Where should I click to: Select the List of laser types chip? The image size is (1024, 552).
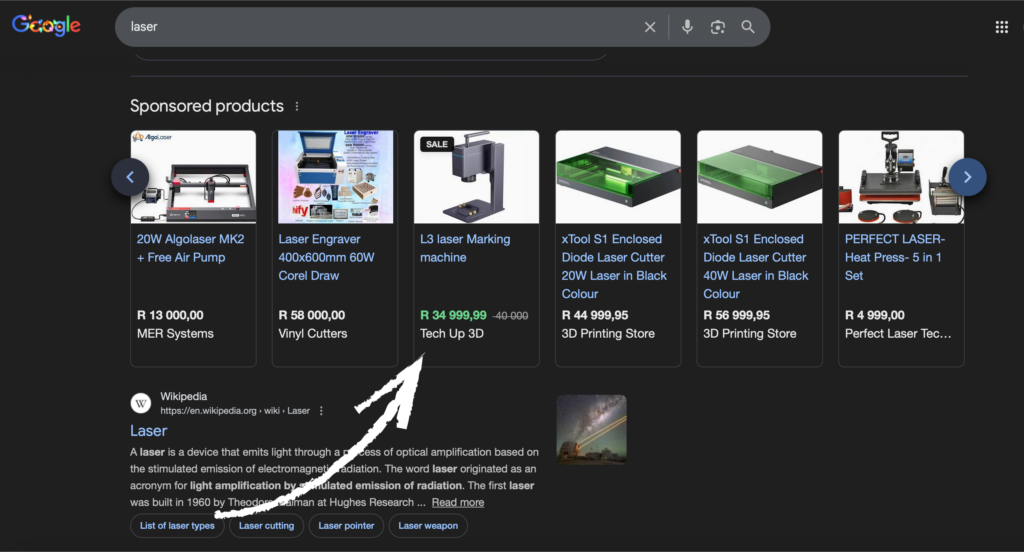tap(177, 526)
